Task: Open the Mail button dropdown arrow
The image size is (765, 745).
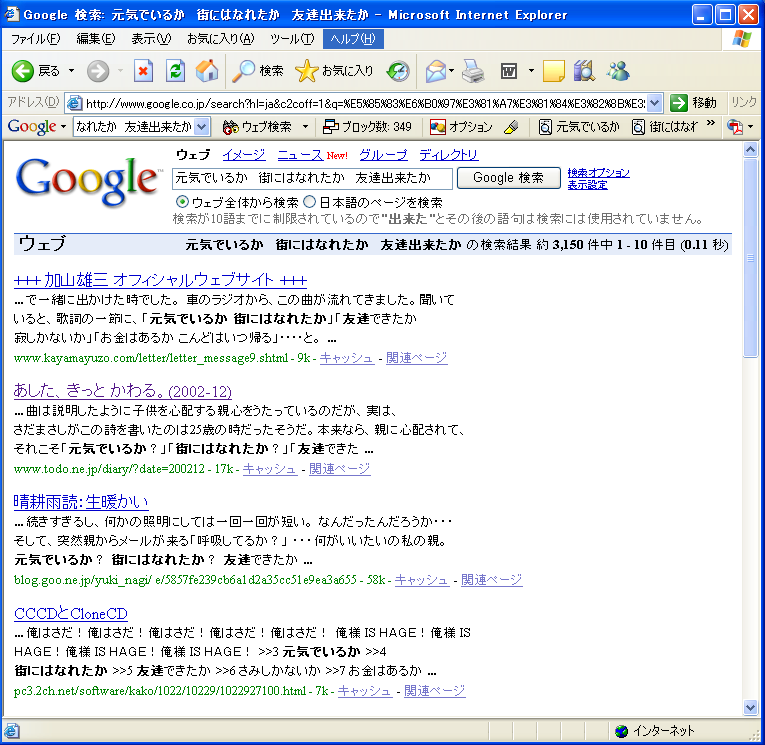Action: [x=451, y=71]
